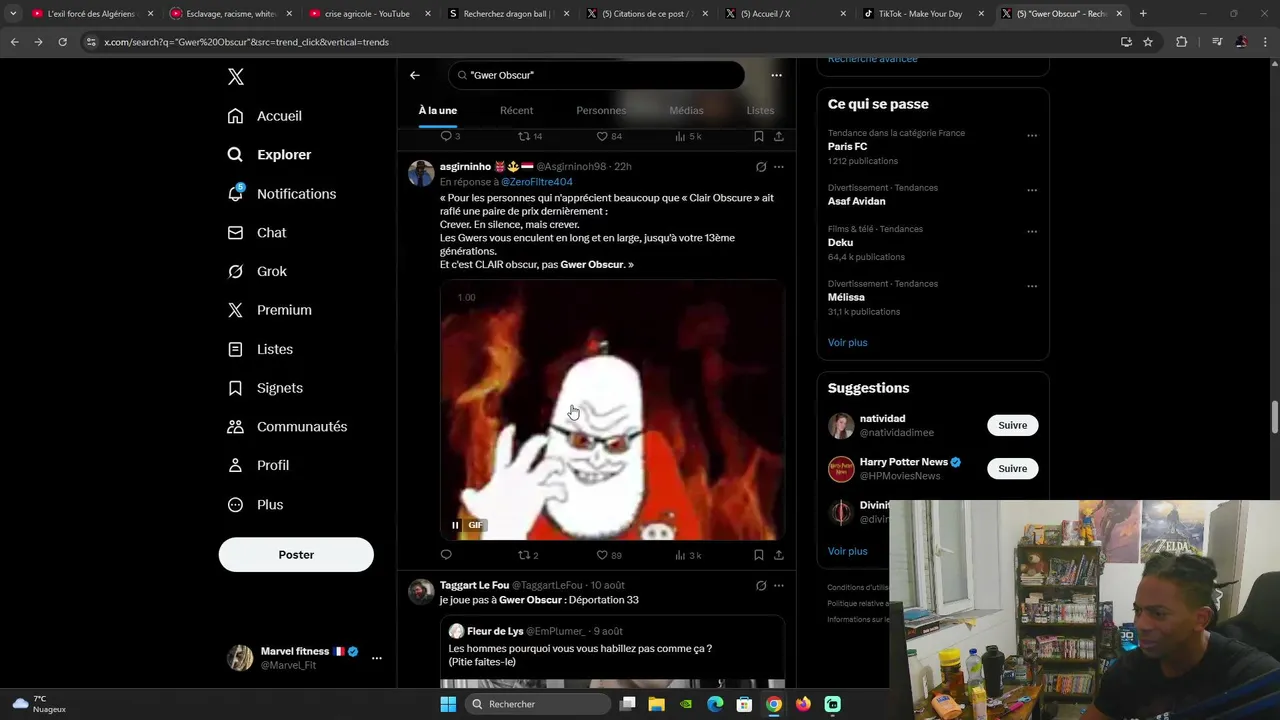This screenshot has width=1280, height=720.
Task: Share asgirninho post
Action: 779,555
